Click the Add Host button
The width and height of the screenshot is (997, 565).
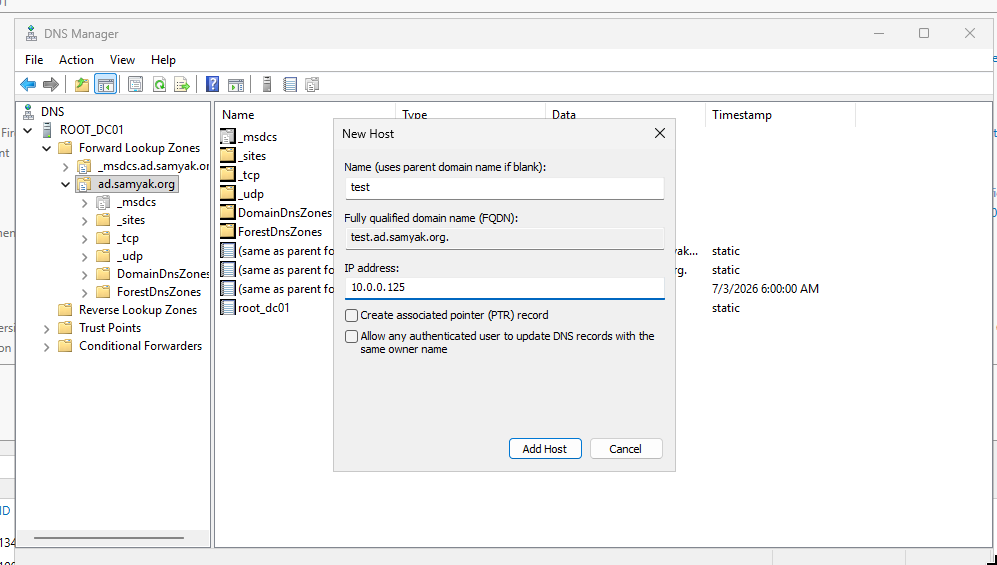coord(545,449)
